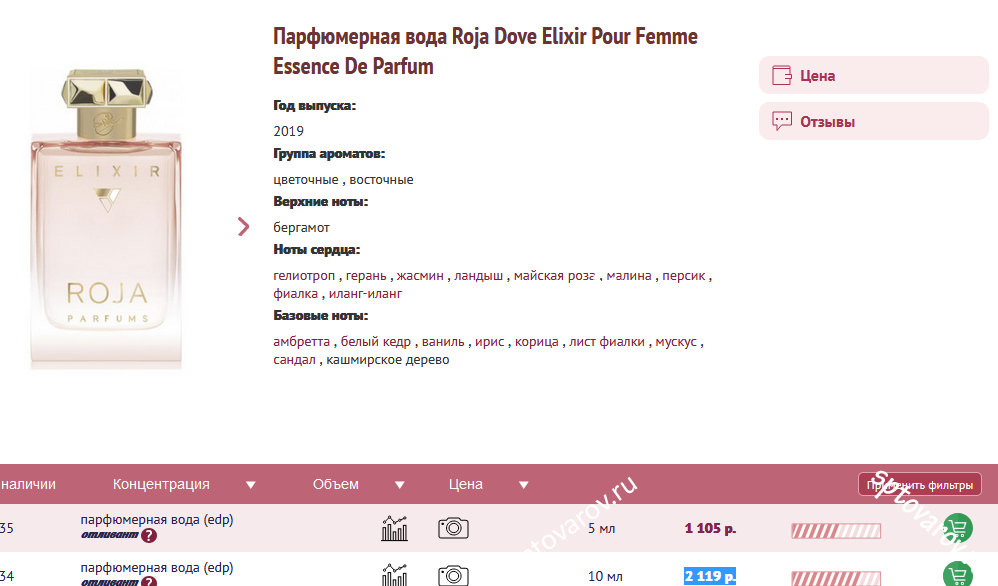The image size is (998, 586).
Task: Open the корица base note link
Action: tap(537, 342)
